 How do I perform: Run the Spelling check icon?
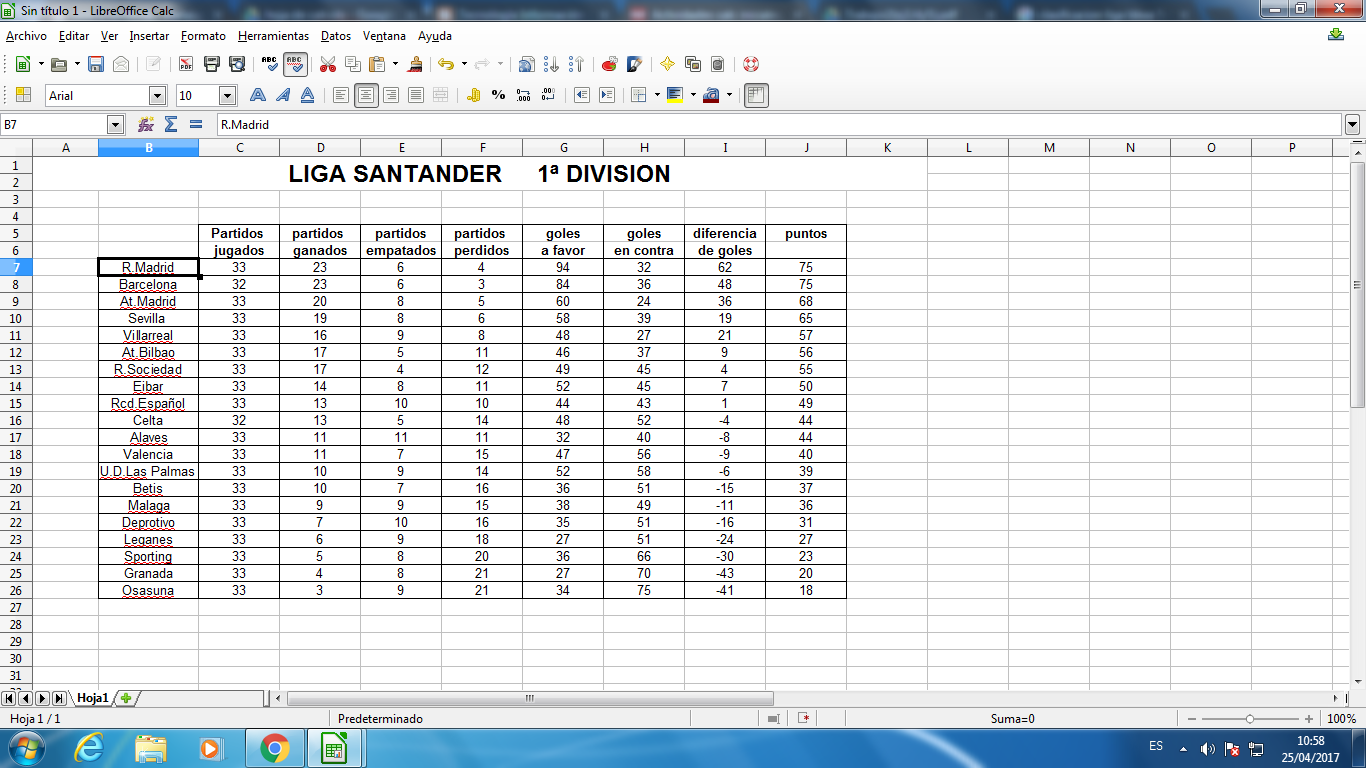tap(270, 64)
